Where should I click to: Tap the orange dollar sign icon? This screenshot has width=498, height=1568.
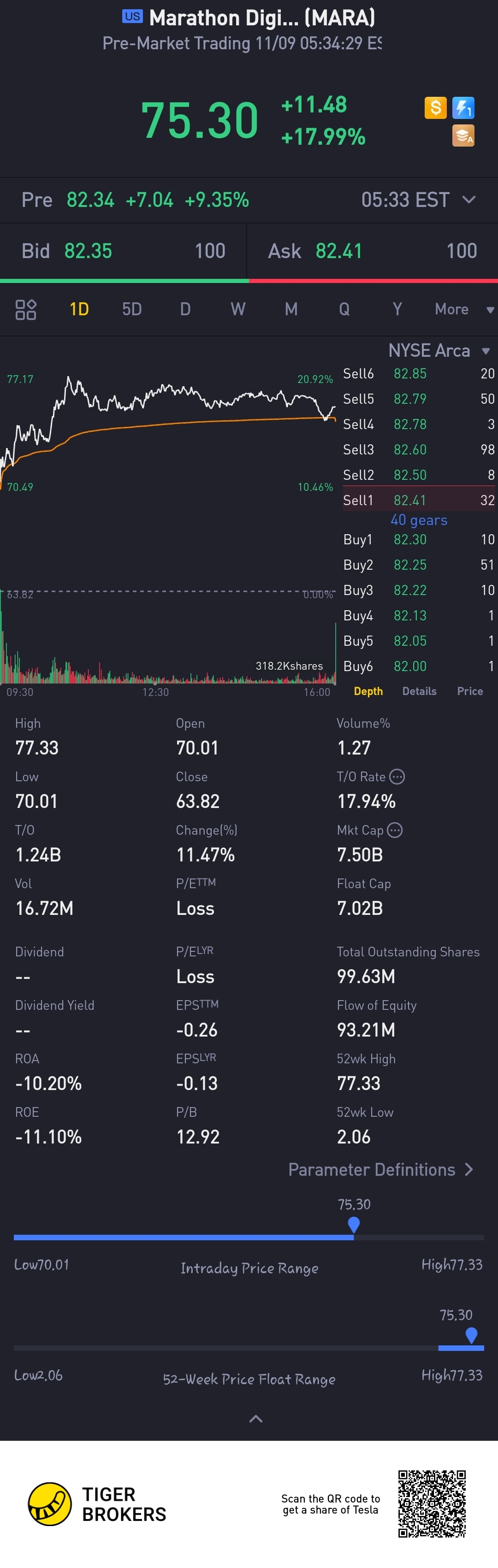point(435,108)
